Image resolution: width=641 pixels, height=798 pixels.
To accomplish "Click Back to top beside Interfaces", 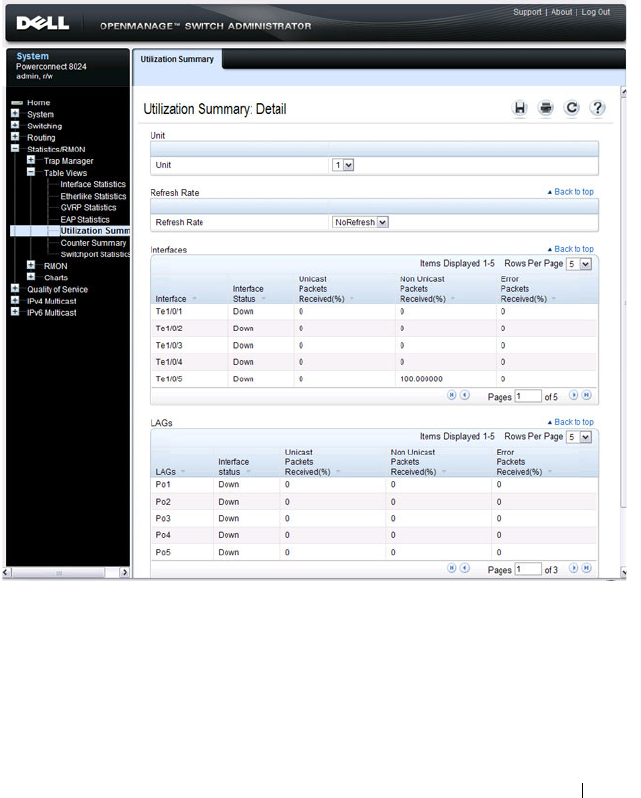I will pos(571,249).
